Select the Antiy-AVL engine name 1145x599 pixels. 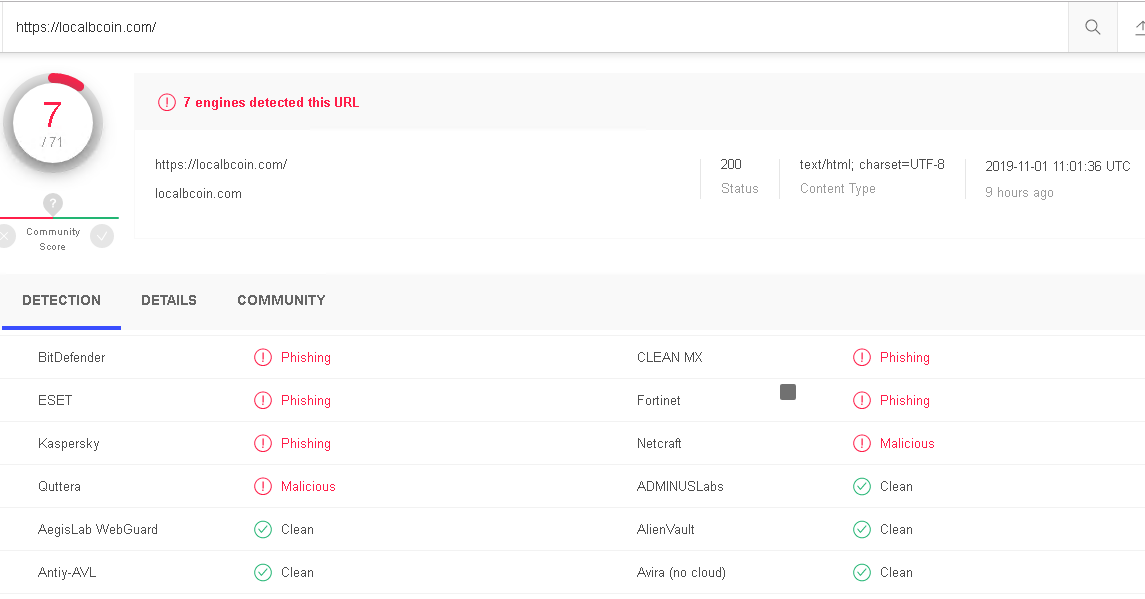pyautogui.click(x=67, y=573)
